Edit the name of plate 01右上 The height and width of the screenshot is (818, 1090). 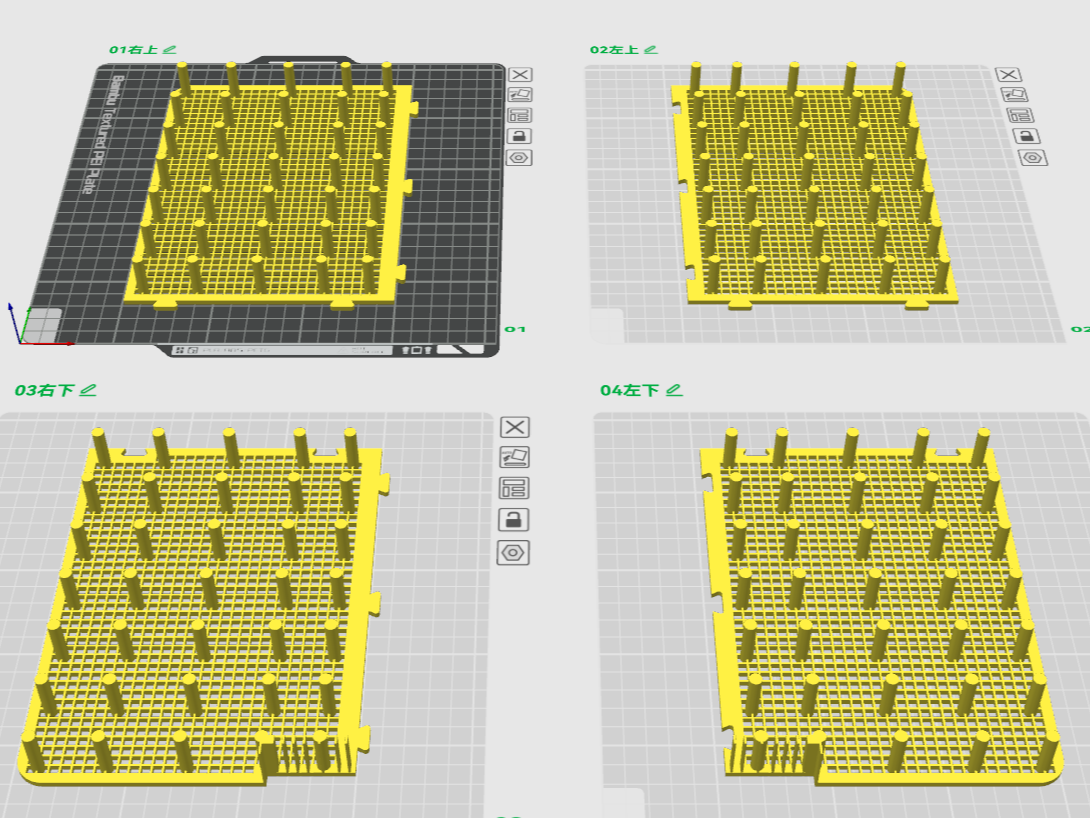(x=170, y=49)
